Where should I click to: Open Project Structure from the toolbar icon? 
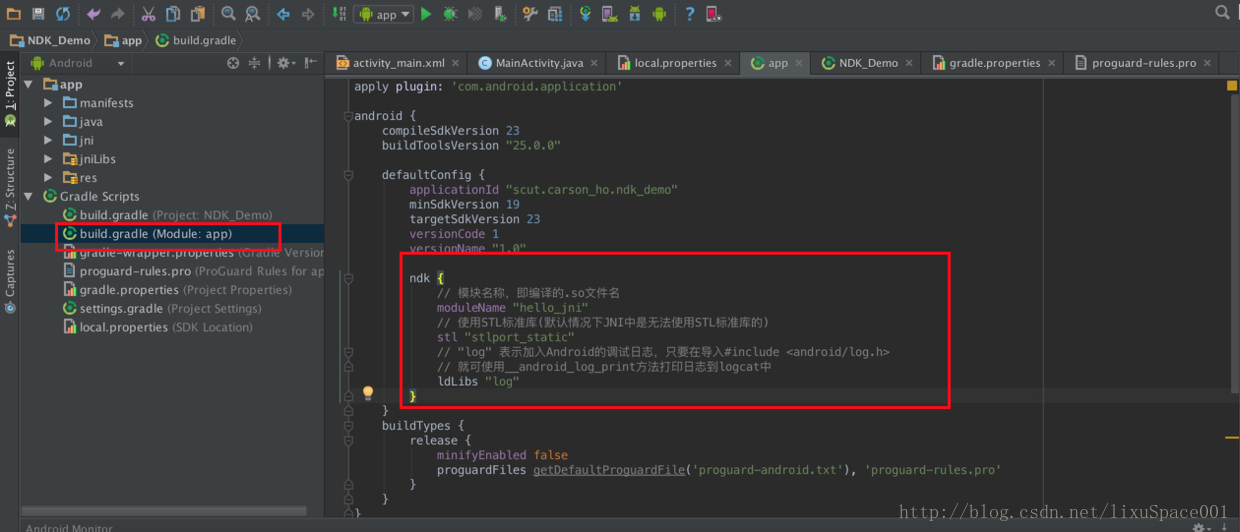point(554,14)
